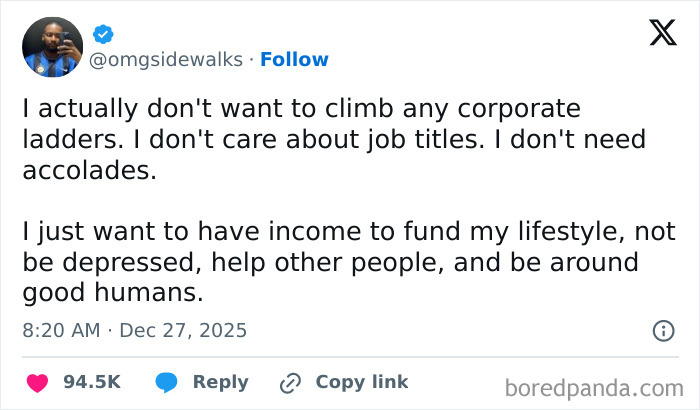
Task: Open the tweet info circle icon
Action: (x=662, y=330)
